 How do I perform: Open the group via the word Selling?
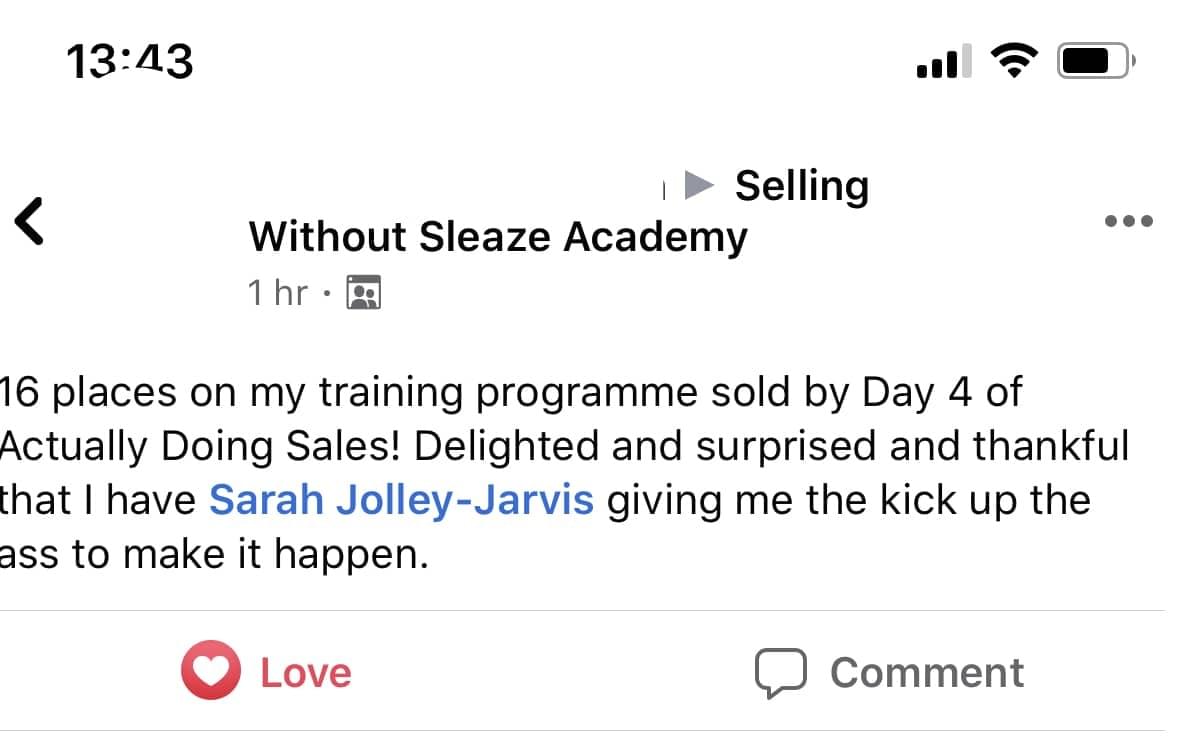(802, 186)
